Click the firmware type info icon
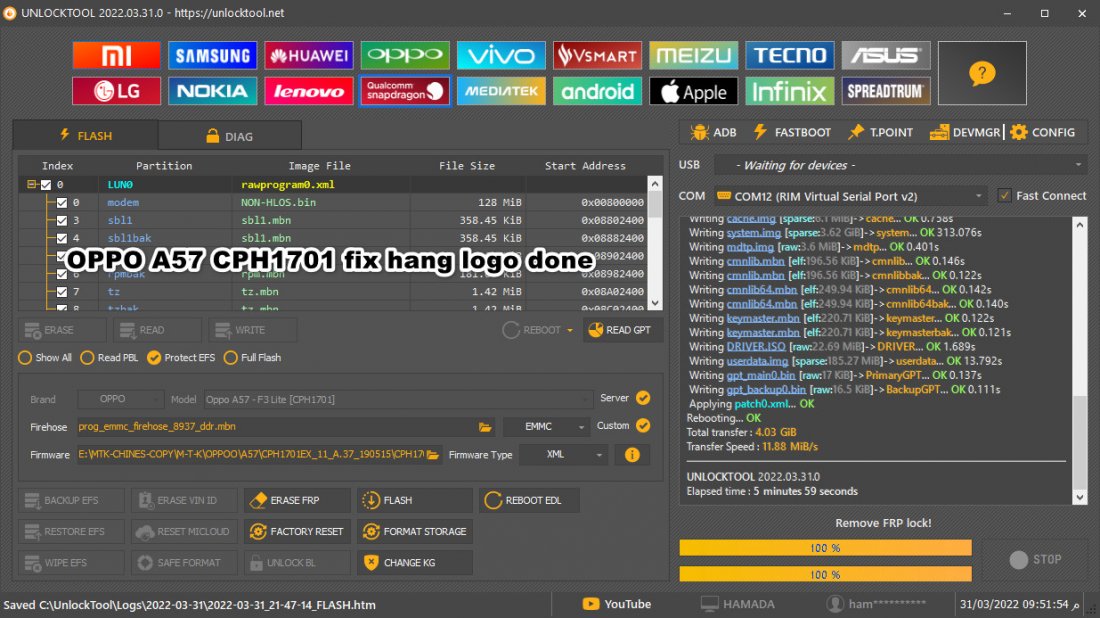This screenshot has height=618, width=1100. pos(632,455)
